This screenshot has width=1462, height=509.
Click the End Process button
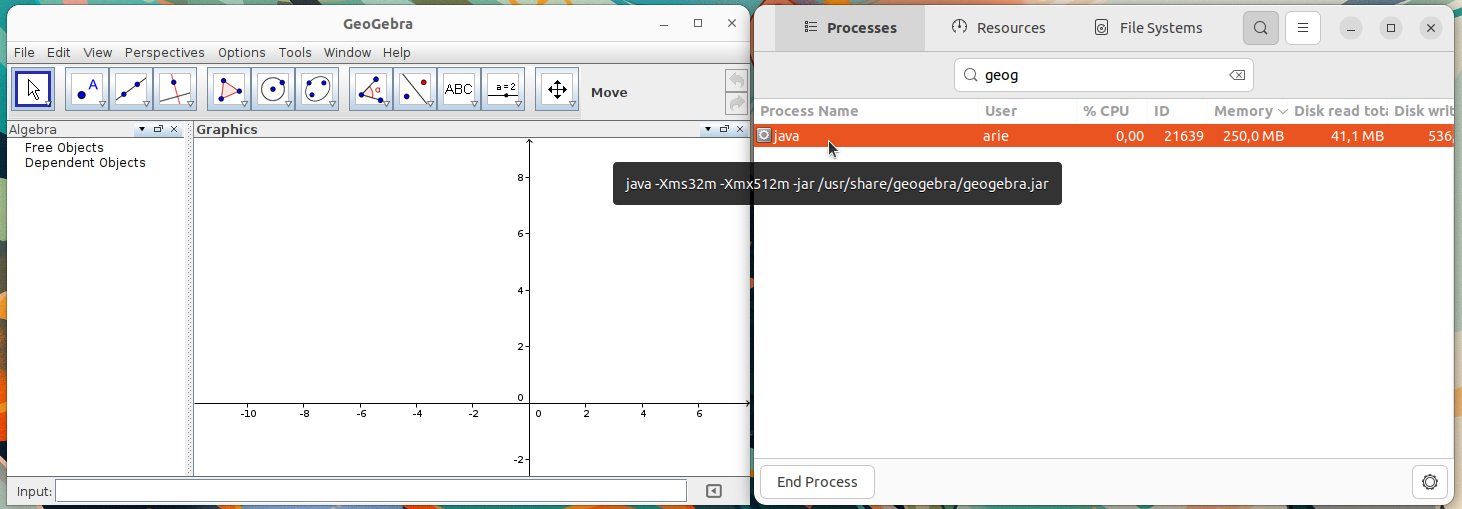coord(817,482)
